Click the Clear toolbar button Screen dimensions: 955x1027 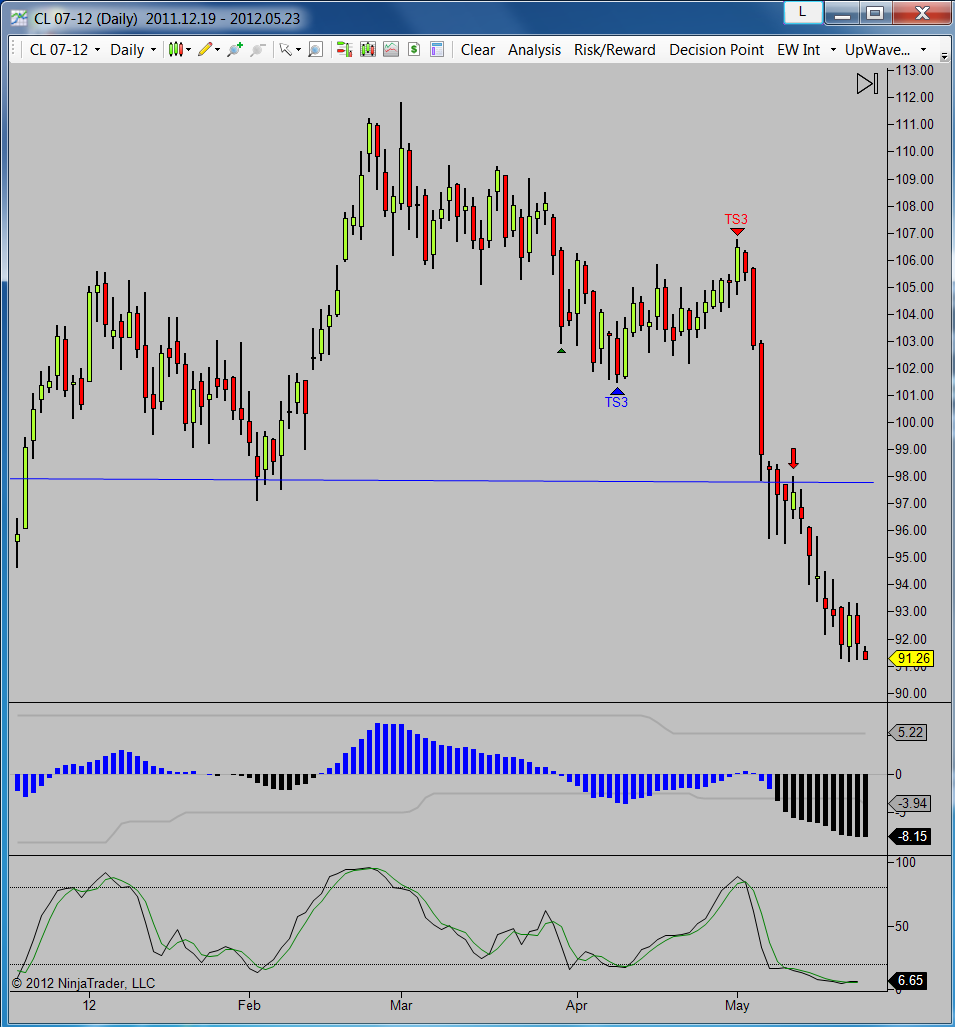pyautogui.click(x=478, y=50)
